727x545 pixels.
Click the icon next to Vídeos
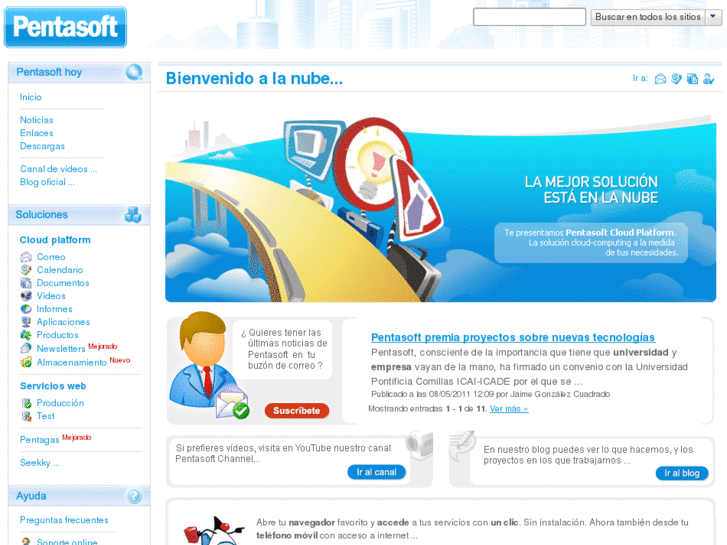coord(26,296)
